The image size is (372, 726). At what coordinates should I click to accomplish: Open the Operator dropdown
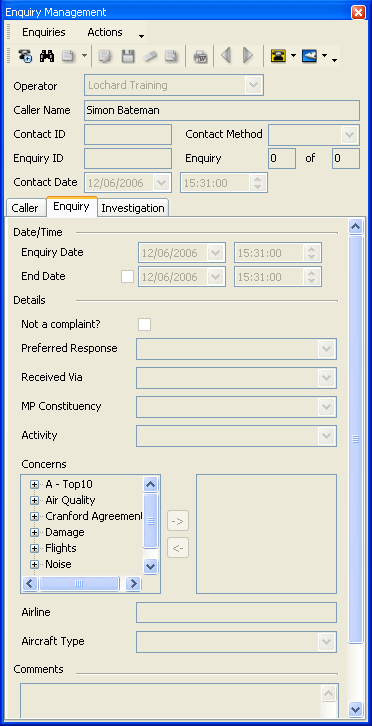253,85
